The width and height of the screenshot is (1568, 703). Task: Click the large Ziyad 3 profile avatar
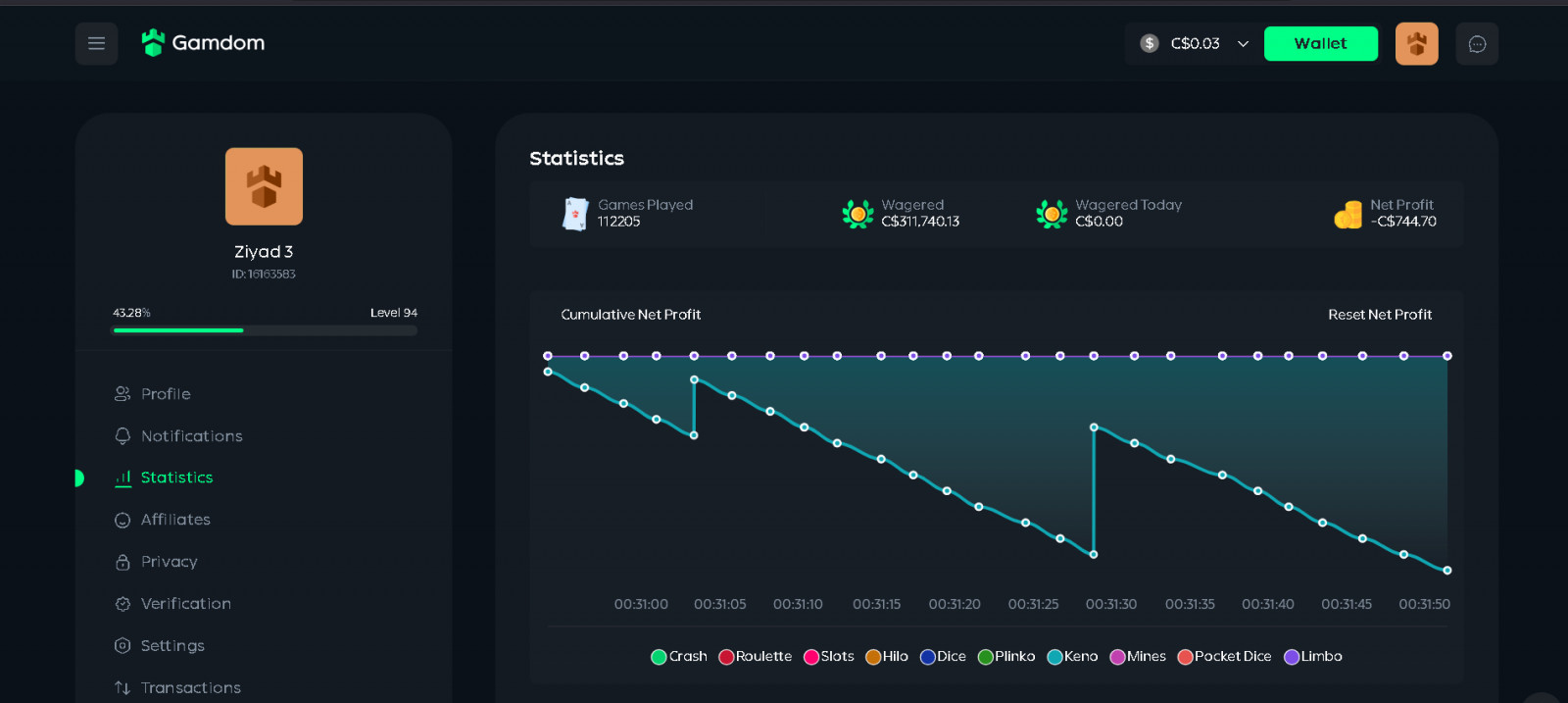tap(264, 186)
